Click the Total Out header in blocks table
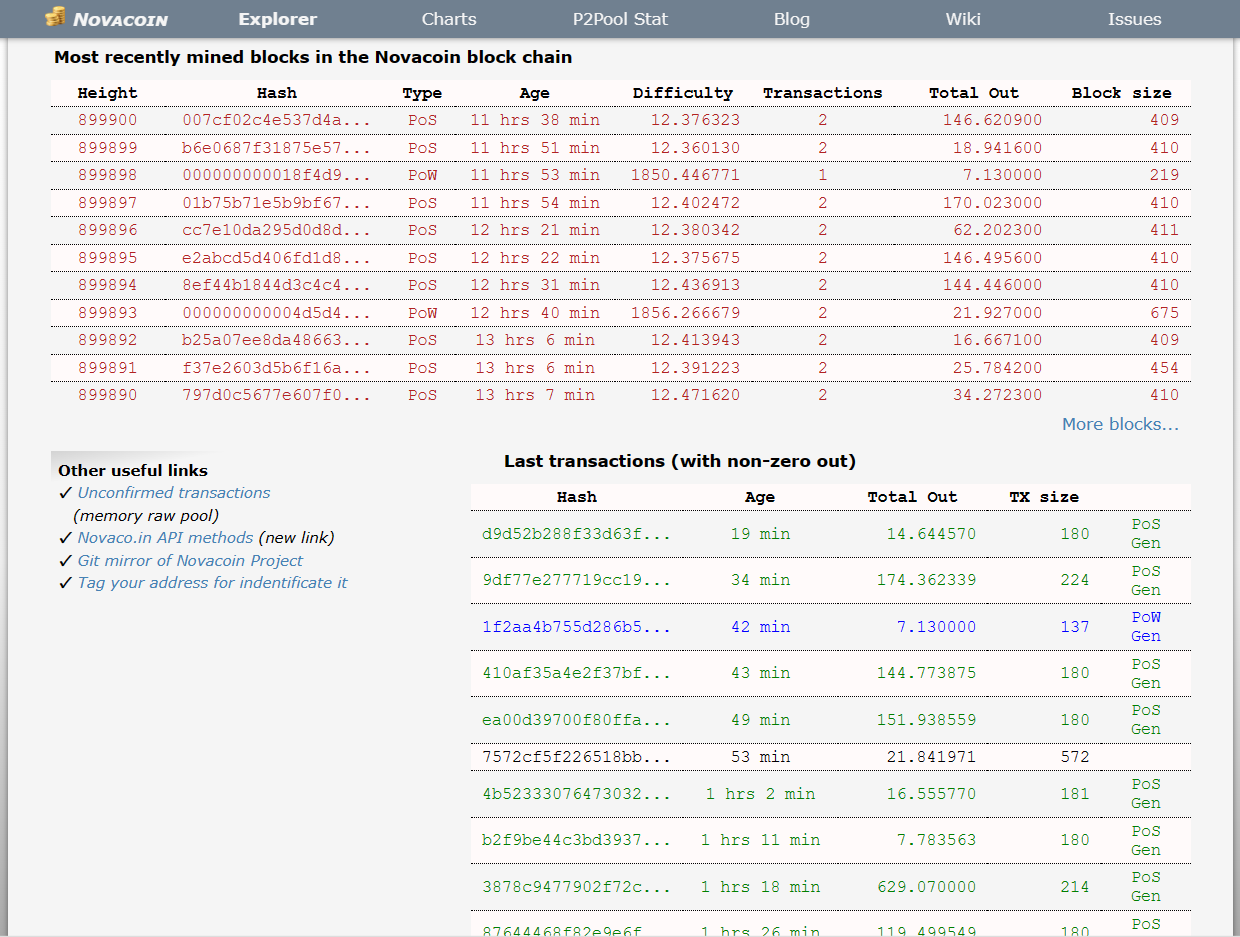Image resolution: width=1240 pixels, height=937 pixels. (x=973, y=93)
